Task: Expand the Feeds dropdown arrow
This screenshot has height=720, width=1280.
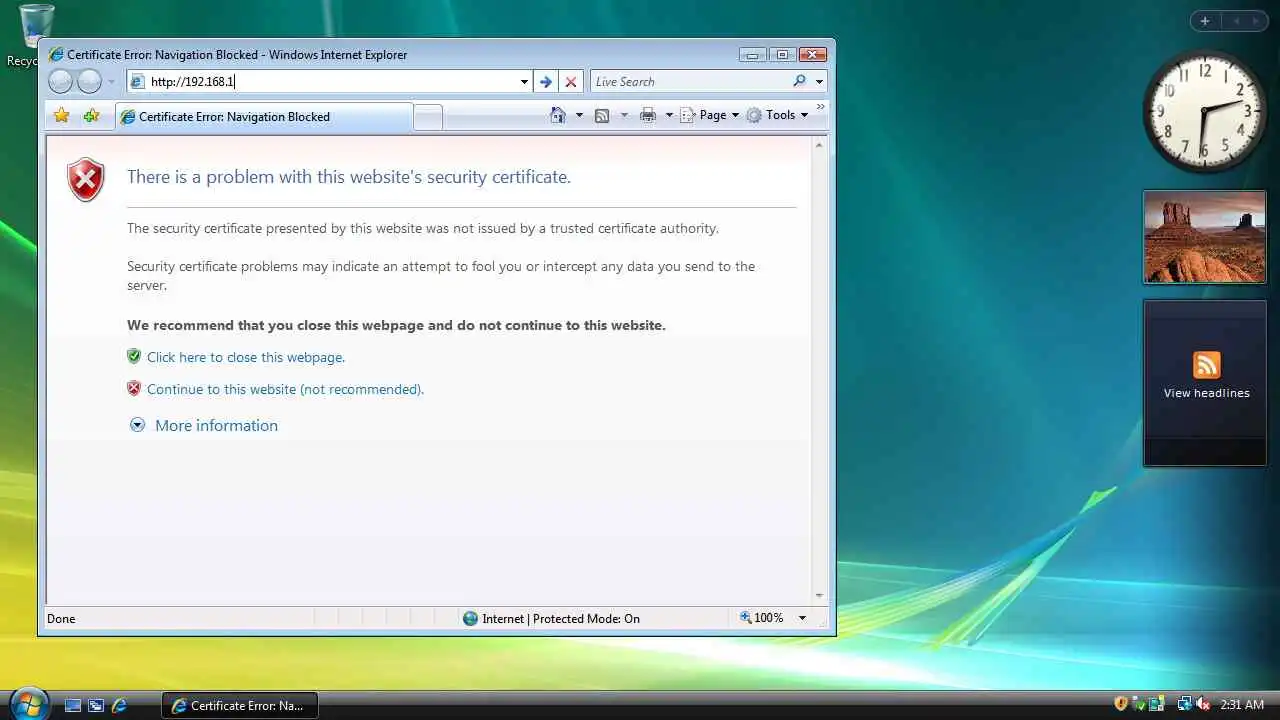Action: tap(624, 115)
